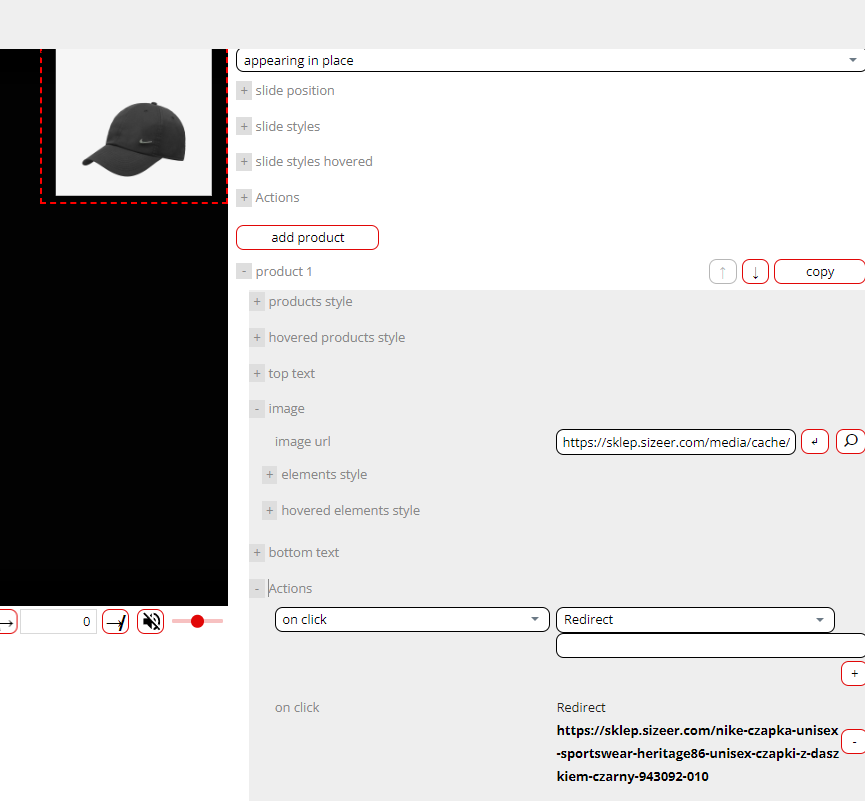Viewport: 865px width, 804px height.
Task: Click the red volume slider handle
Action: pos(197,622)
